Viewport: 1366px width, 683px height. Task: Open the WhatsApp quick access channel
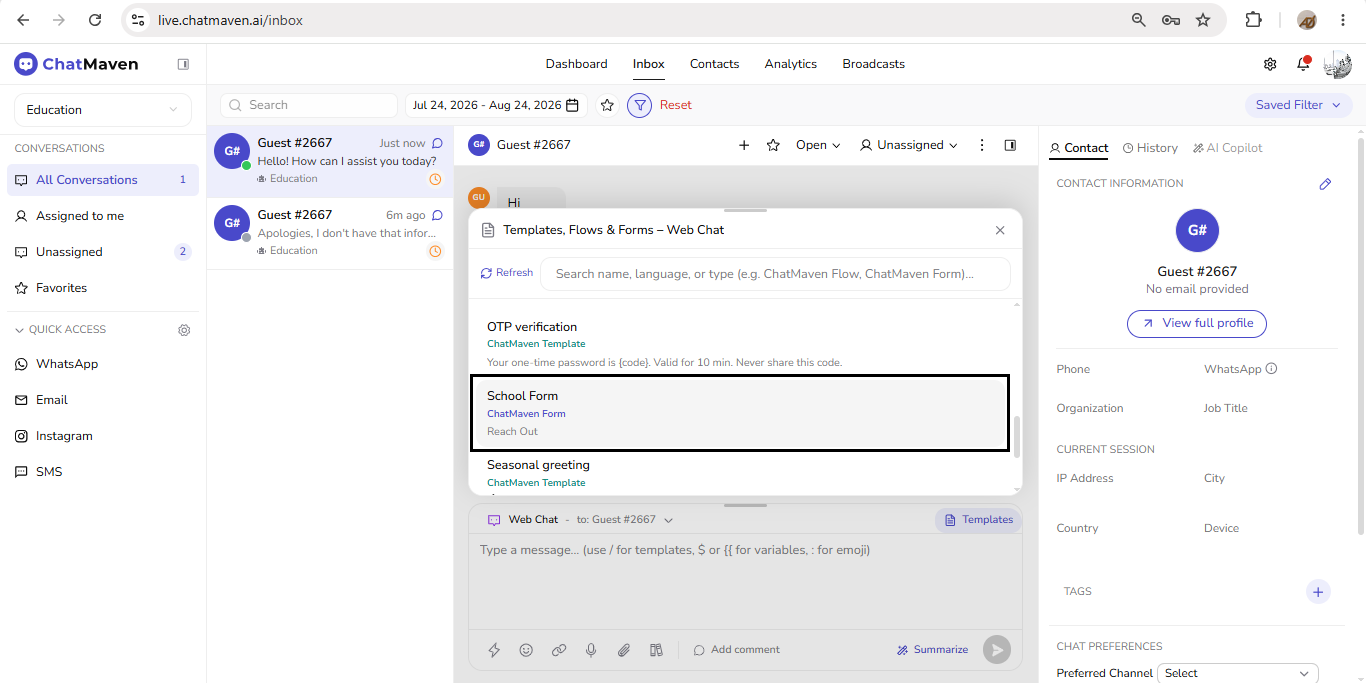point(103,364)
